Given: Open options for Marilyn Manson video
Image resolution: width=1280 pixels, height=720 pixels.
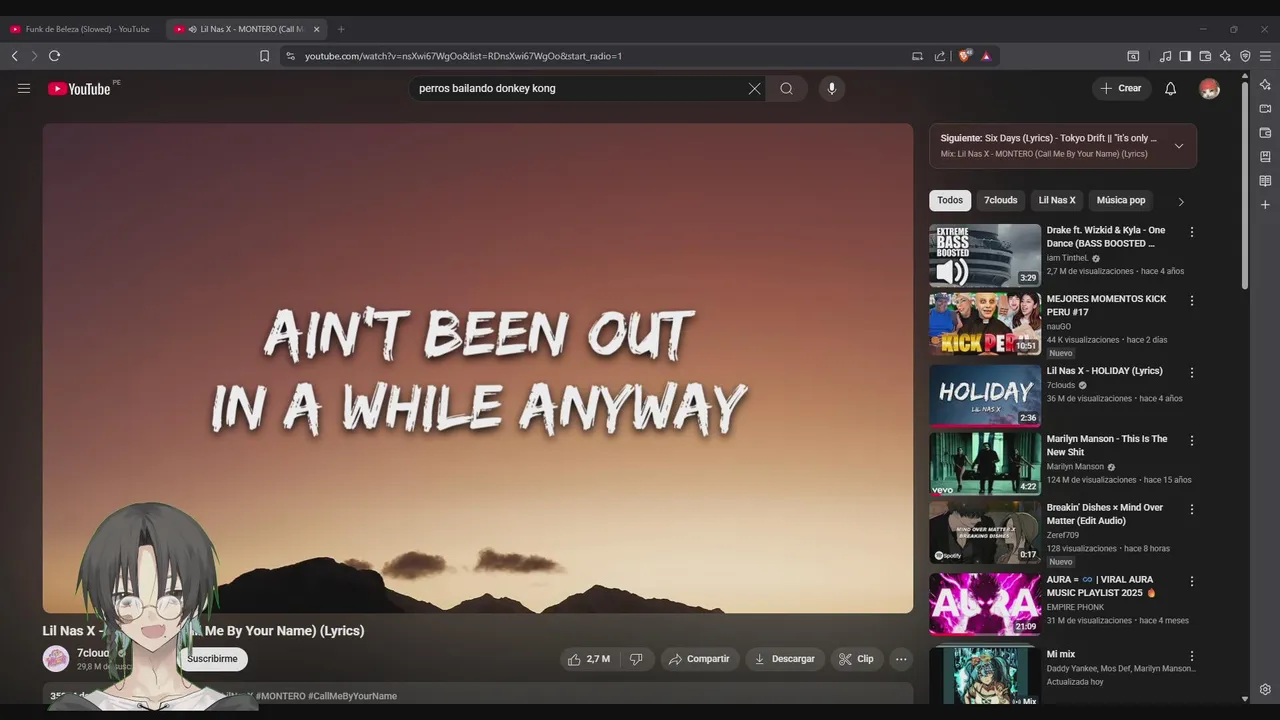Looking at the screenshot, I should click(x=1191, y=441).
